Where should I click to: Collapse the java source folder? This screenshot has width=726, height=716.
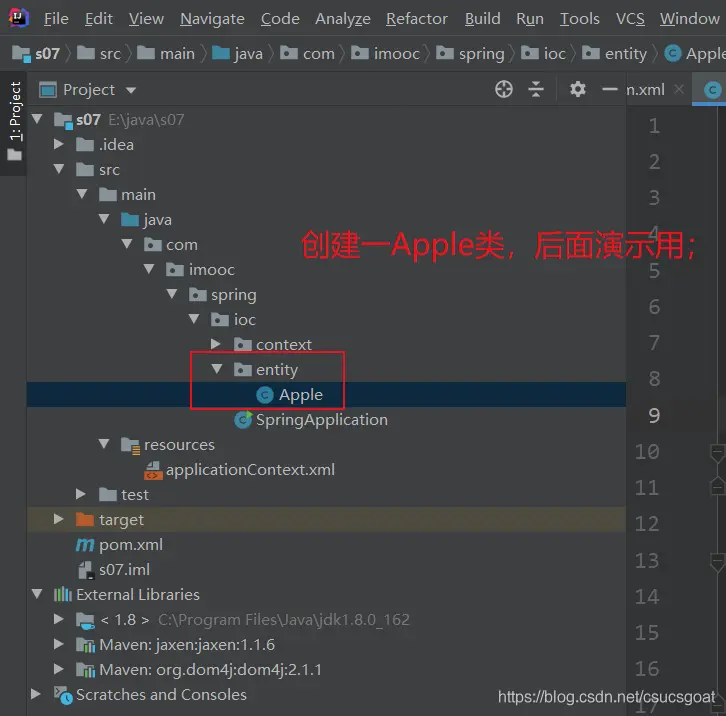point(104,219)
